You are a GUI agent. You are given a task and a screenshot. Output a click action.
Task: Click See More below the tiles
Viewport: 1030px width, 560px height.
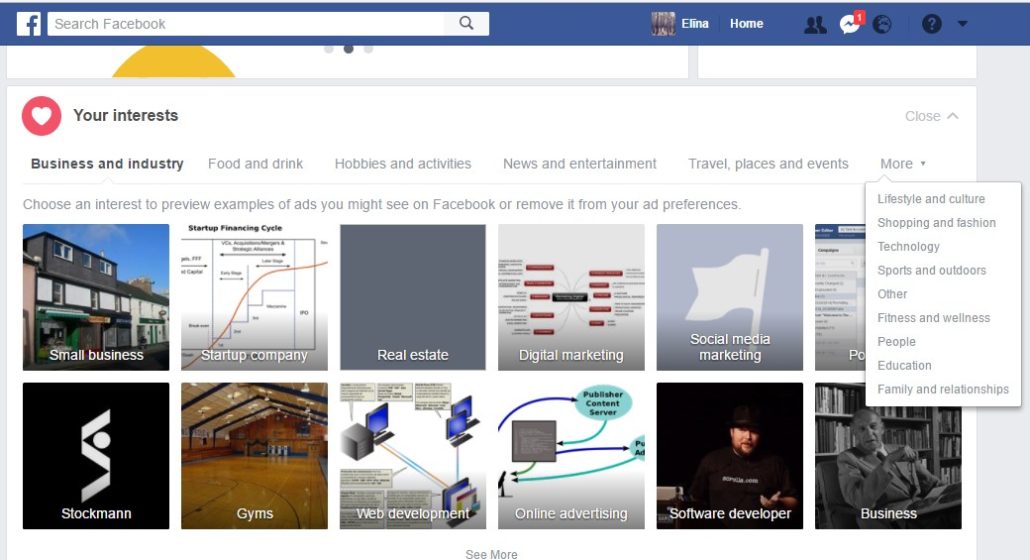pyautogui.click(x=491, y=554)
